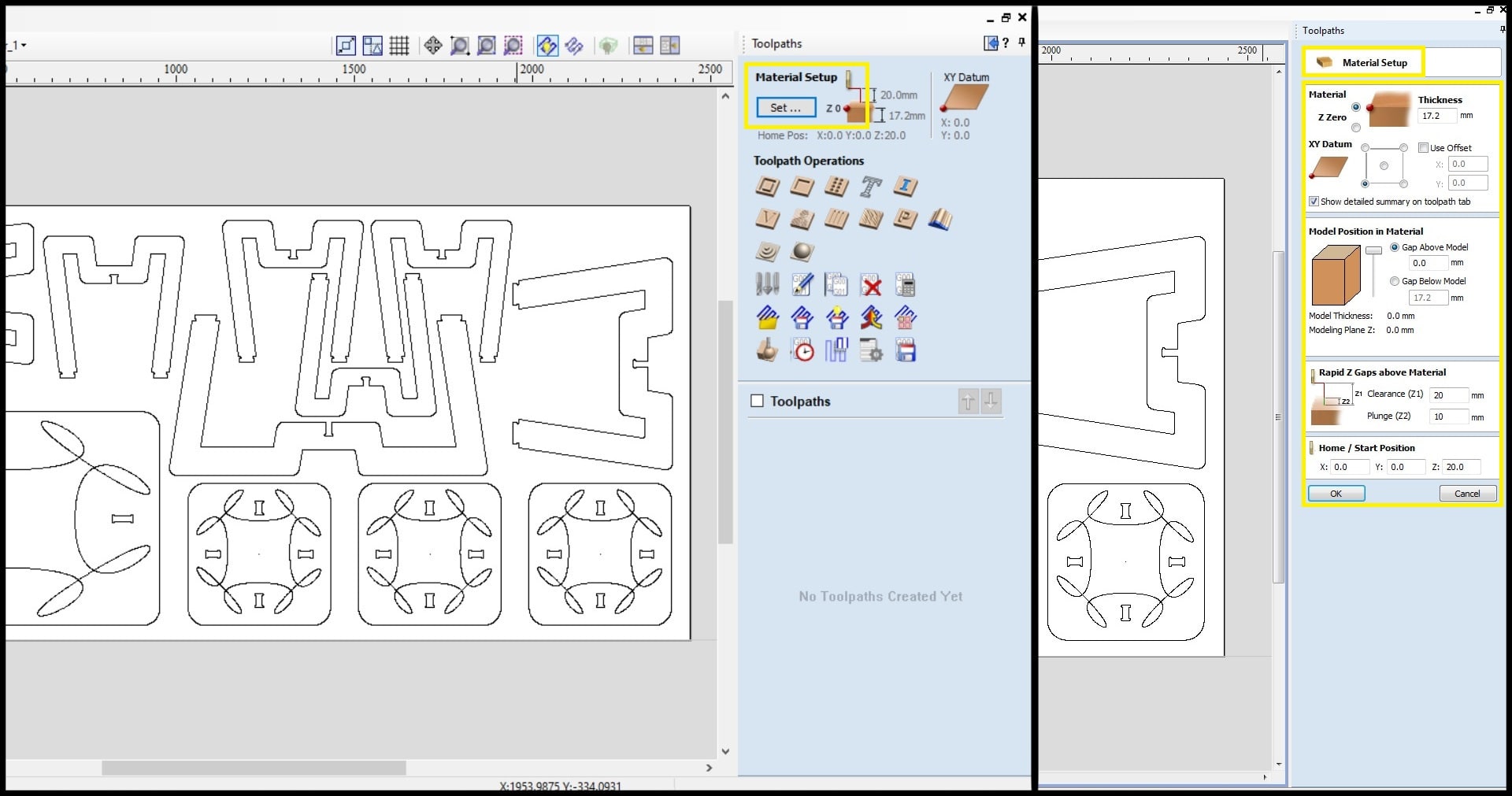This screenshot has height=796, width=1512.
Task: Click the left canvas horizontal scrollbar
Action: 254,768
